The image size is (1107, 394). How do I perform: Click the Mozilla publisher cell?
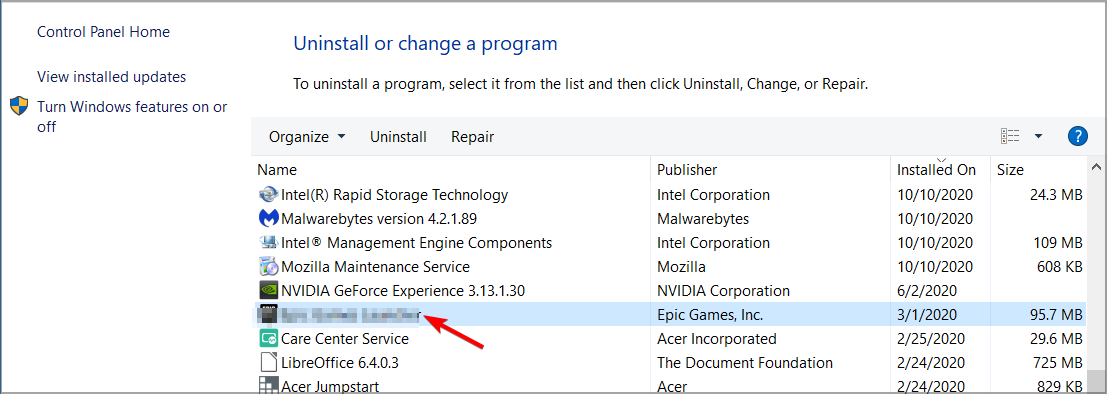[x=681, y=267]
